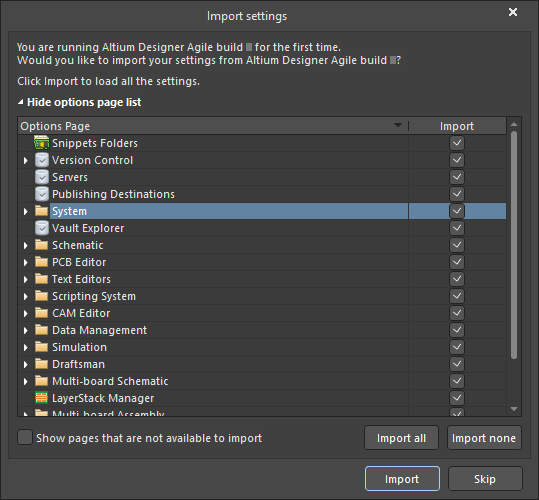Click the PCB Editor folder icon

click(42, 262)
